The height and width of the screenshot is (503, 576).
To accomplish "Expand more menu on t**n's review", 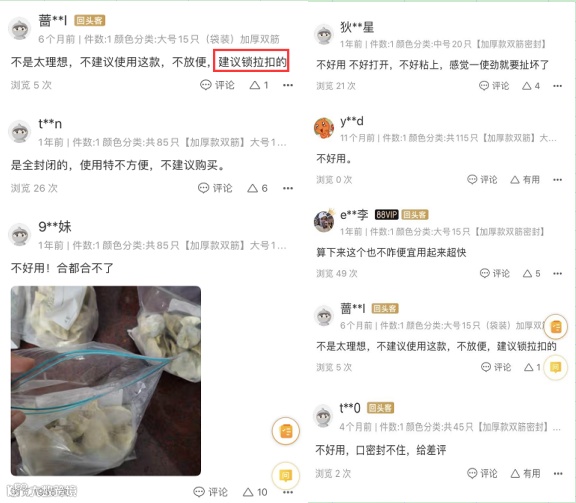I will pyautogui.click(x=288, y=188).
